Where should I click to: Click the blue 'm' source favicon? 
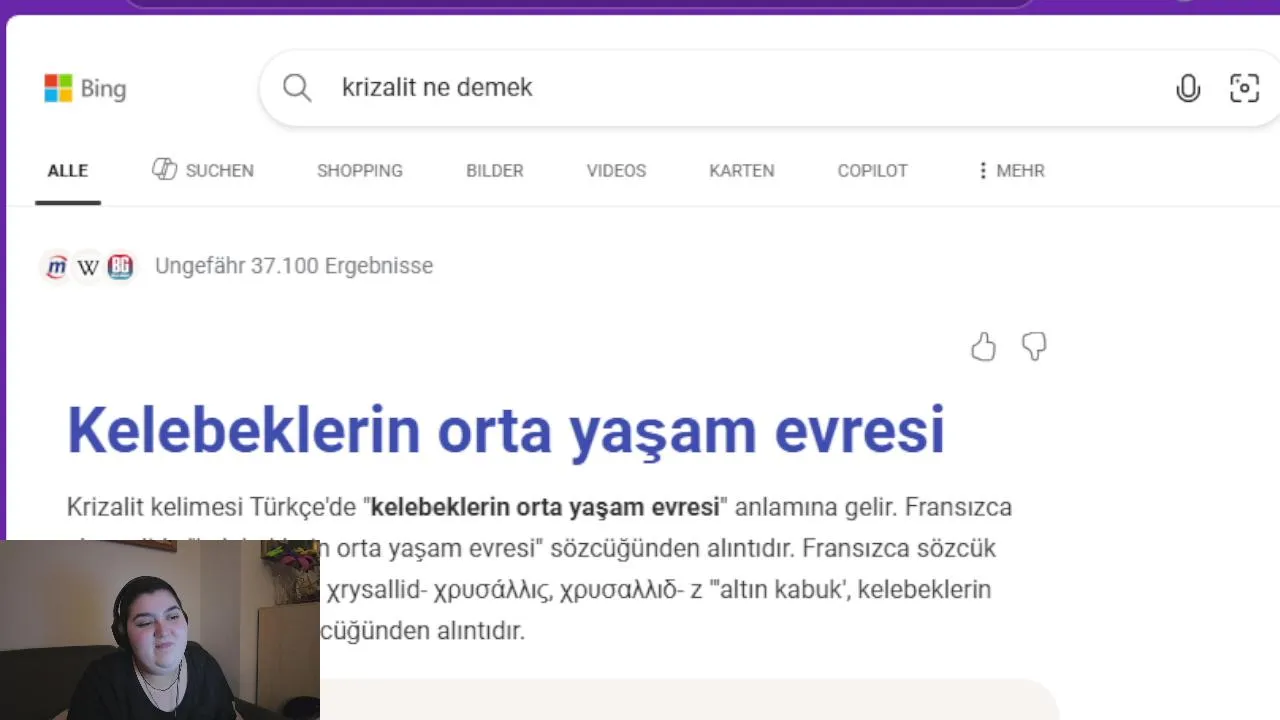point(57,266)
